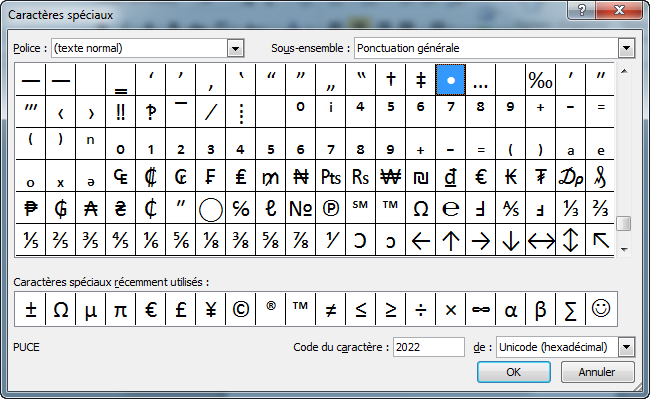Confirm with the OK button

[x=514, y=372]
